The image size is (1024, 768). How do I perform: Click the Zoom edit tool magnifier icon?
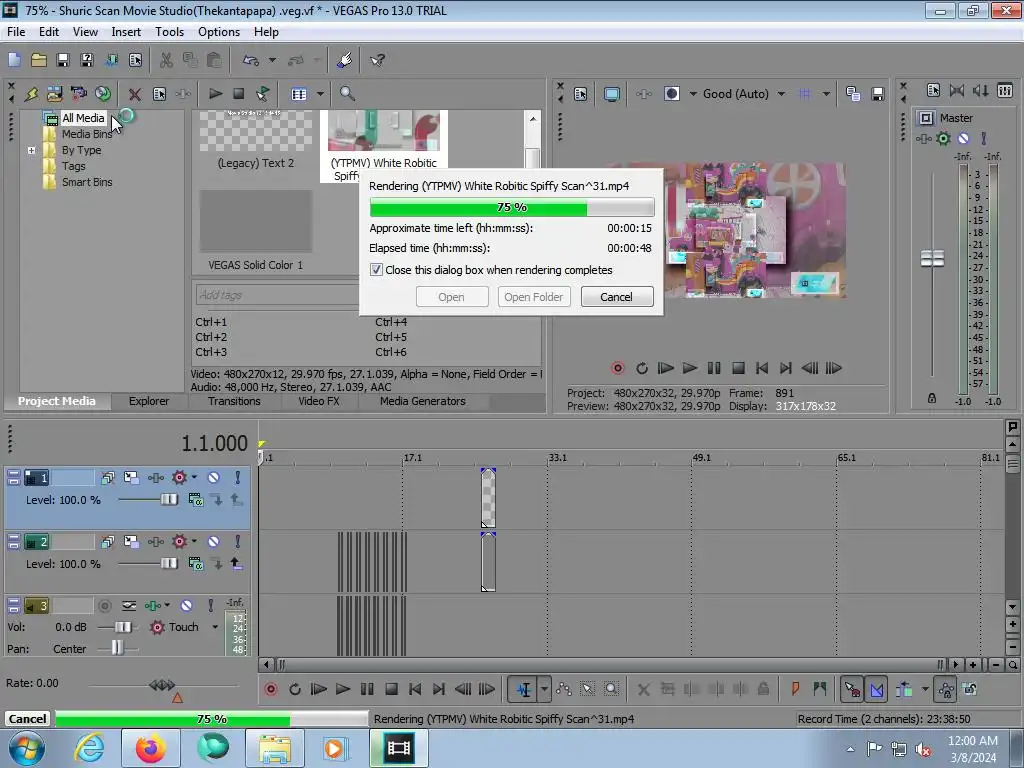[611, 689]
